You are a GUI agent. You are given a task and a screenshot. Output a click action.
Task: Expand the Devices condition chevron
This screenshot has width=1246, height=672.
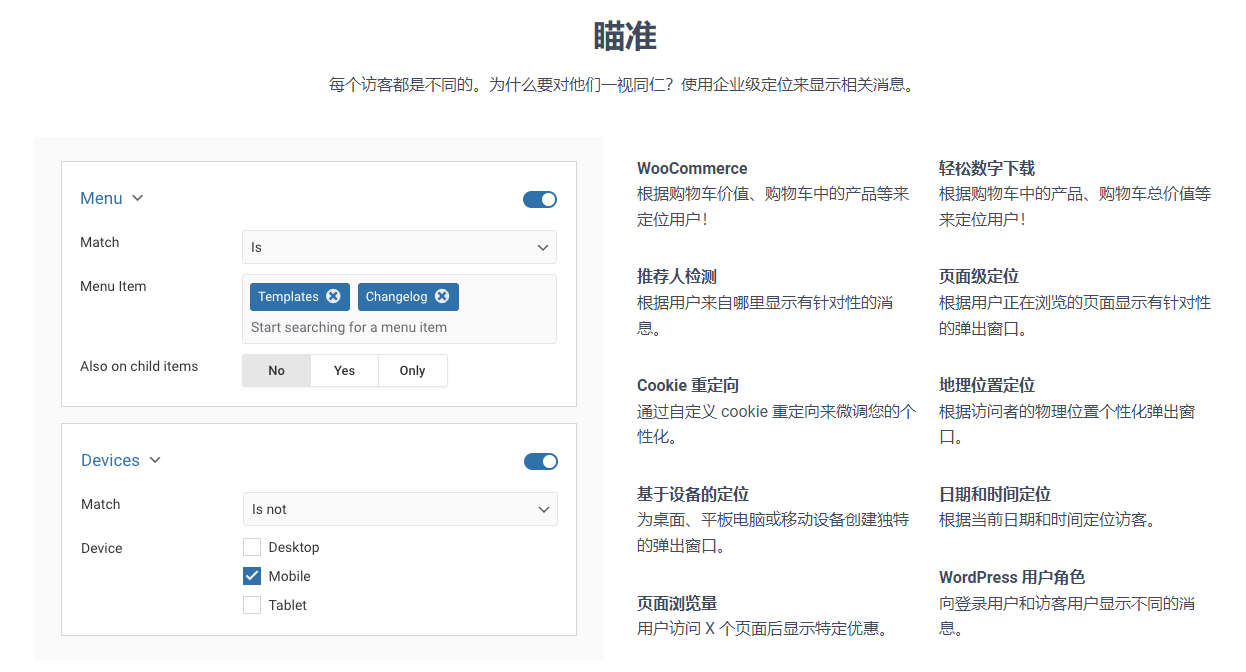click(155, 460)
